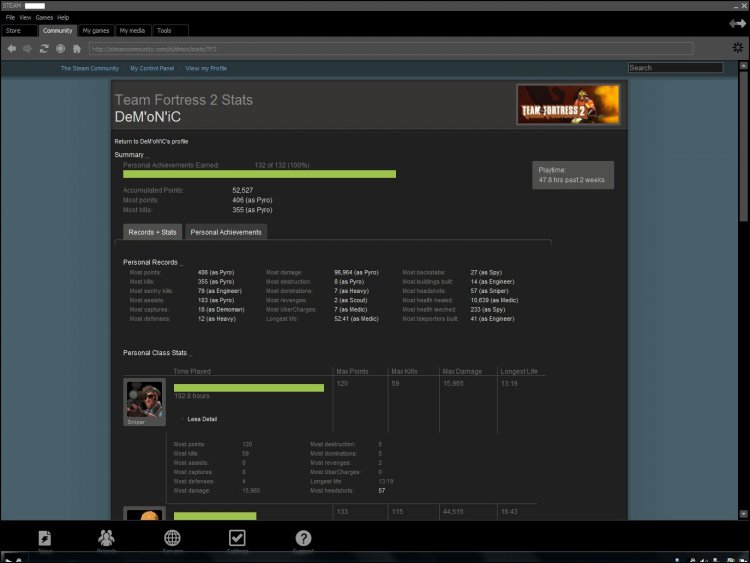Image resolution: width=750 pixels, height=563 pixels.
Task: Click the Longest Life column header
Action: [519, 371]
